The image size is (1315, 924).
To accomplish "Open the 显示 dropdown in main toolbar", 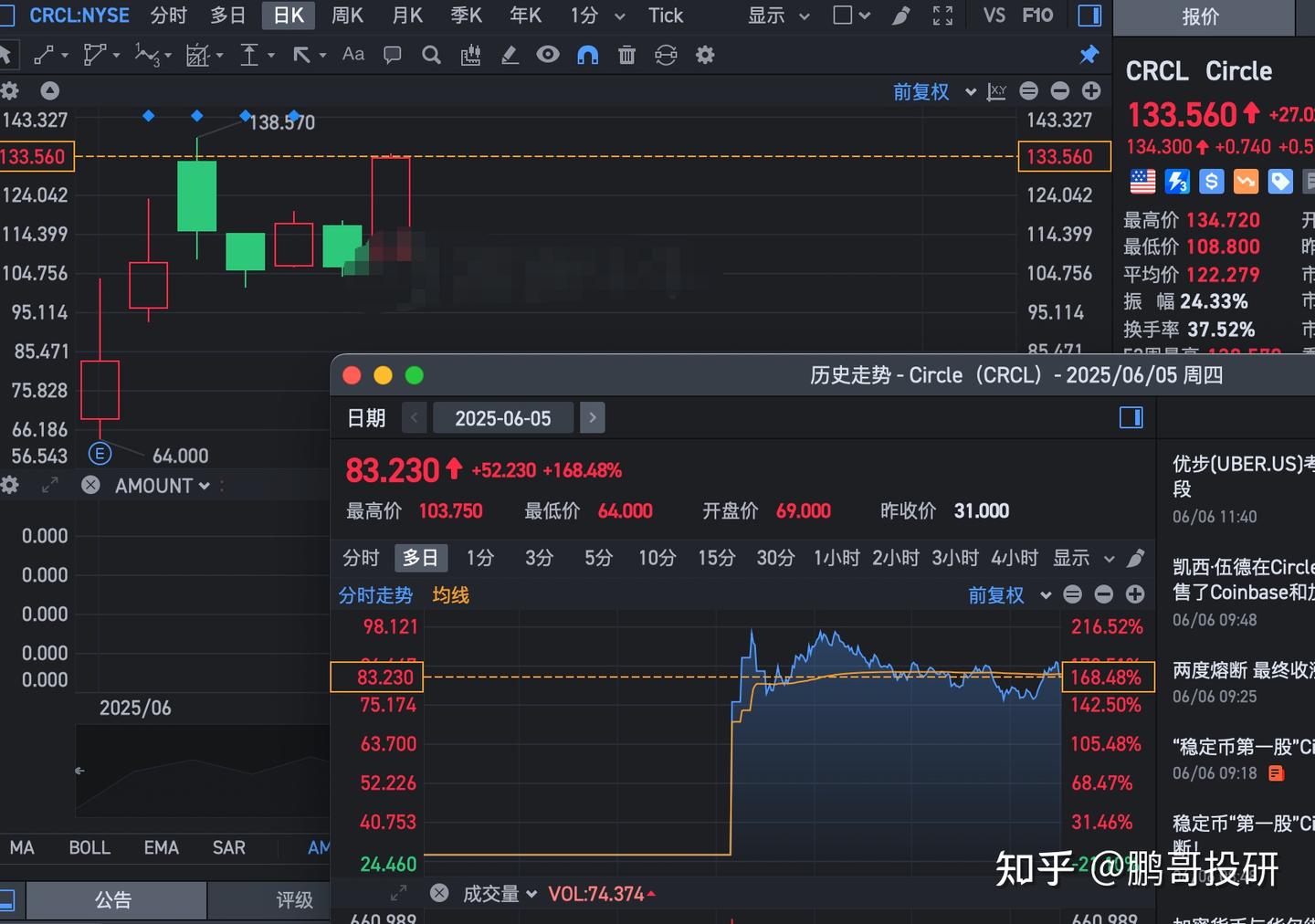I will [779, 16].
